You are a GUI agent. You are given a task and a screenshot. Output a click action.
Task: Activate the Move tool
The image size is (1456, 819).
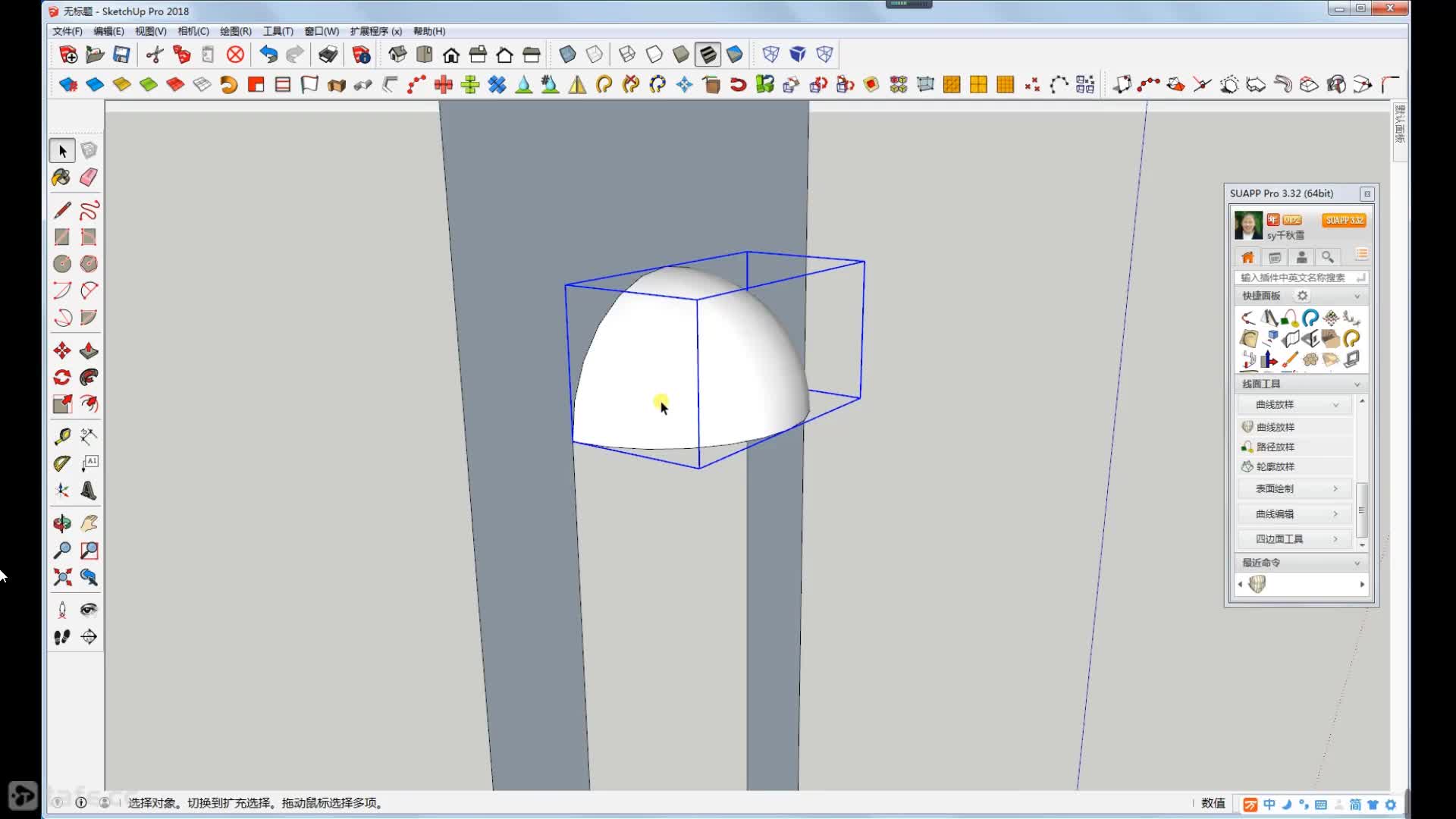[62, 350]
